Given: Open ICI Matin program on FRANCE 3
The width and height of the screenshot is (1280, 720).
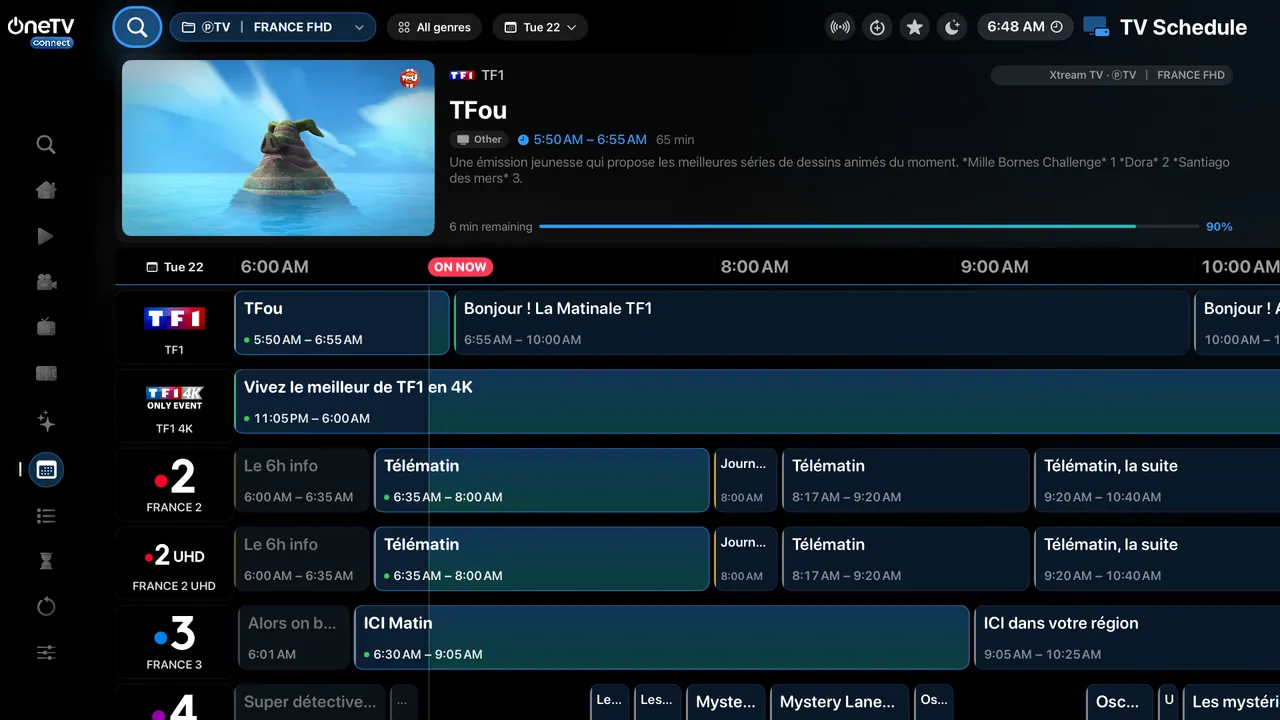Looking at the screenshot, I should pyautogui.click(x=662, y=637).
